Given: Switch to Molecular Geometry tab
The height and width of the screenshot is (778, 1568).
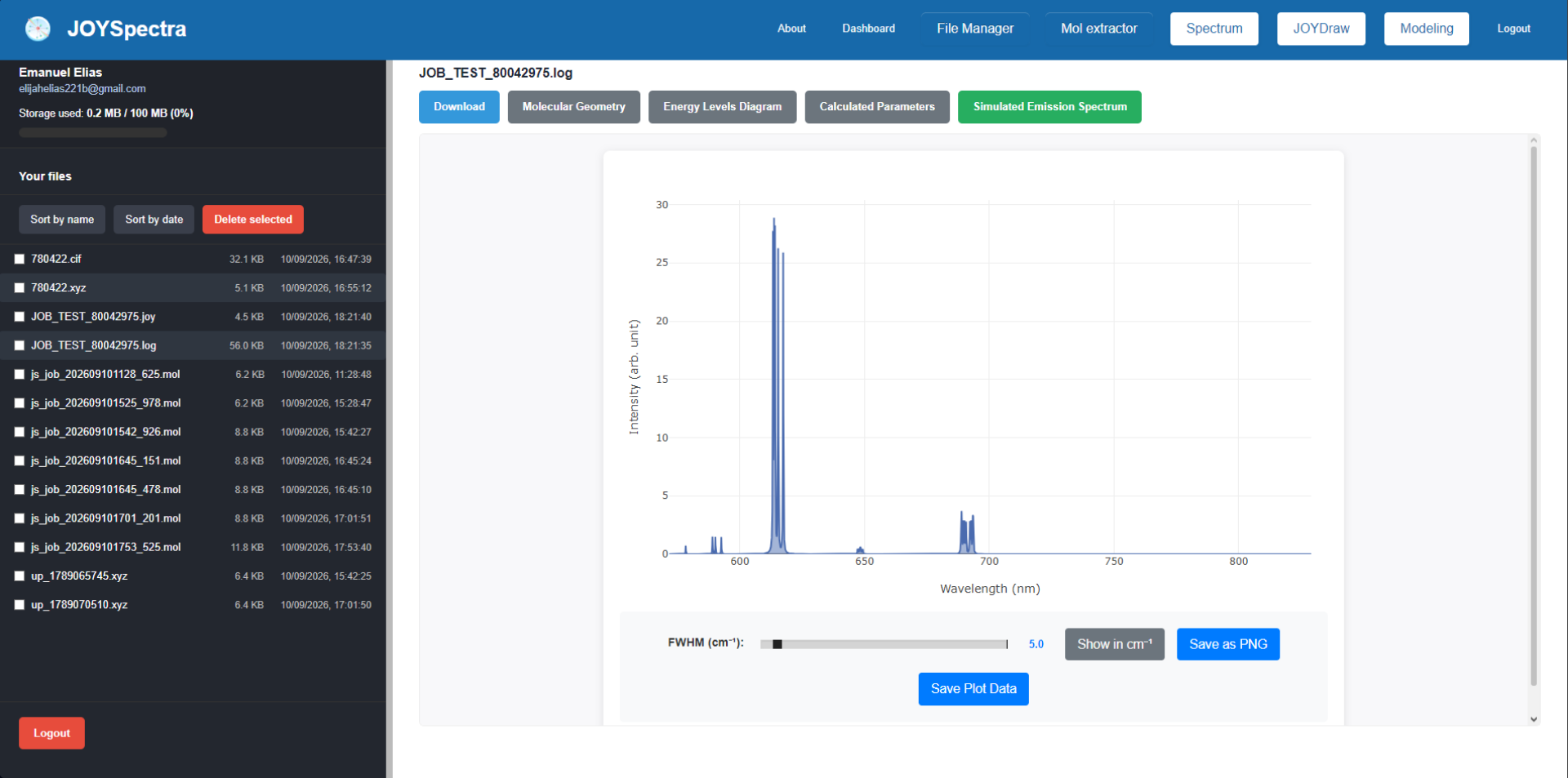Looking at the screenshot, I should click(x=574, y=107).
